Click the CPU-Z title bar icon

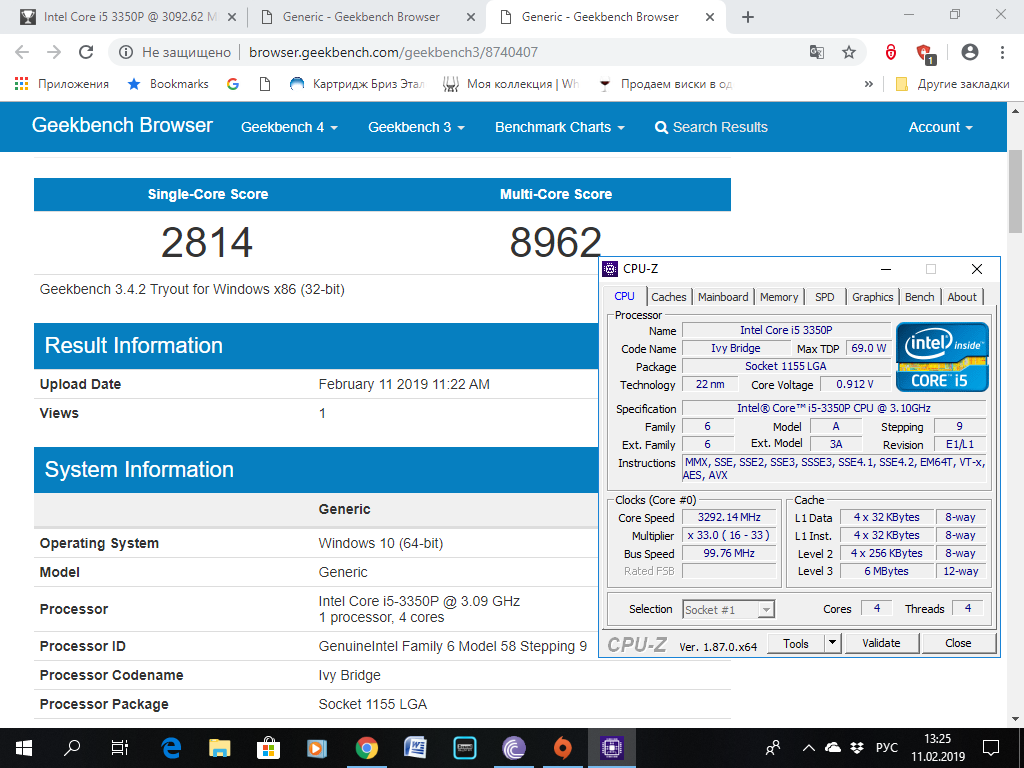[x=610, y=268]
